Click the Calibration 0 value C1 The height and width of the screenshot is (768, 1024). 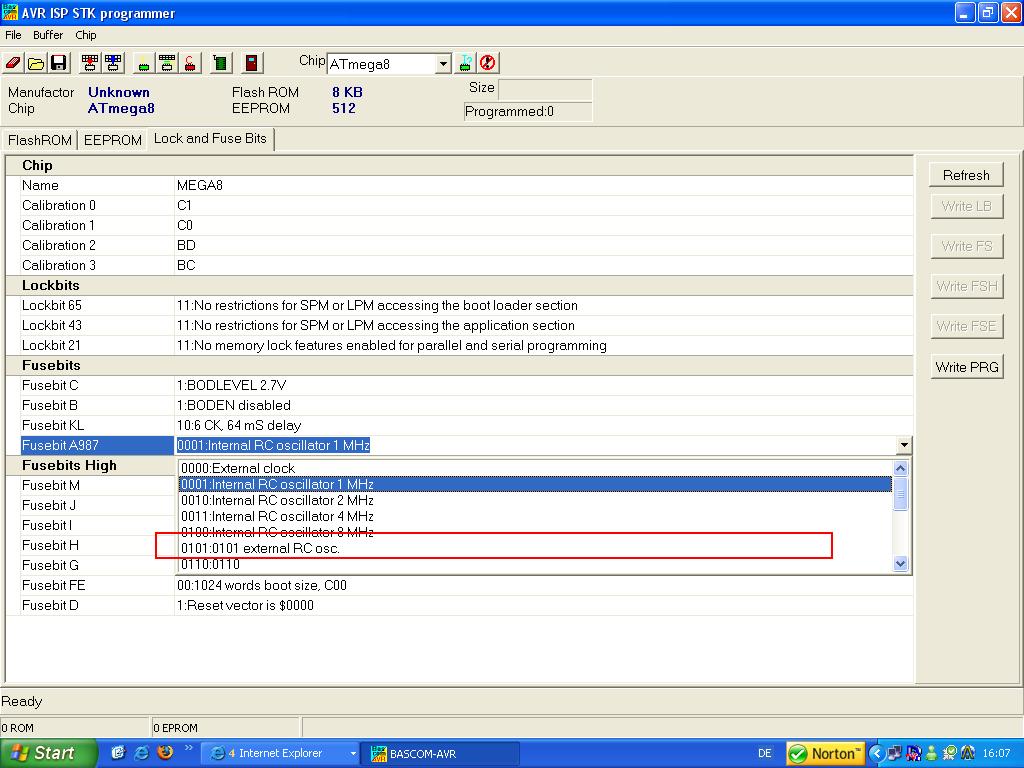pyautogui.click(x=184, y=205)
